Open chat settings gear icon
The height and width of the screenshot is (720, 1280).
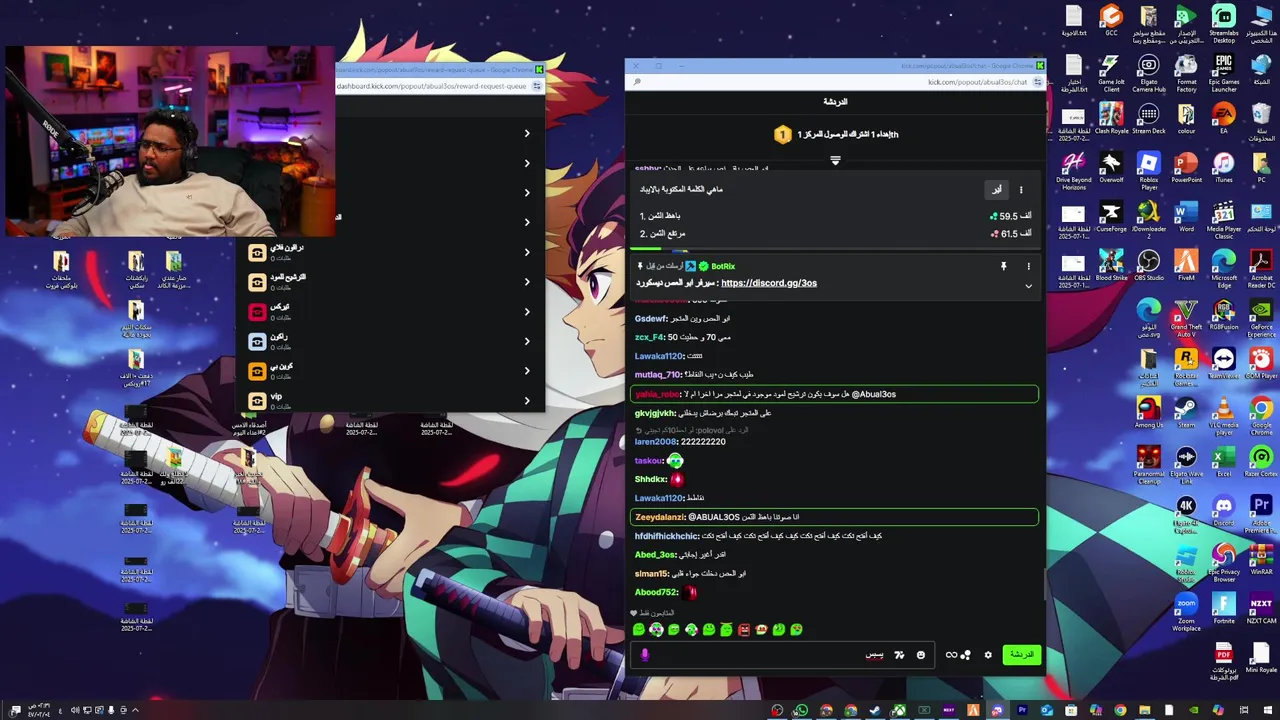988,655
